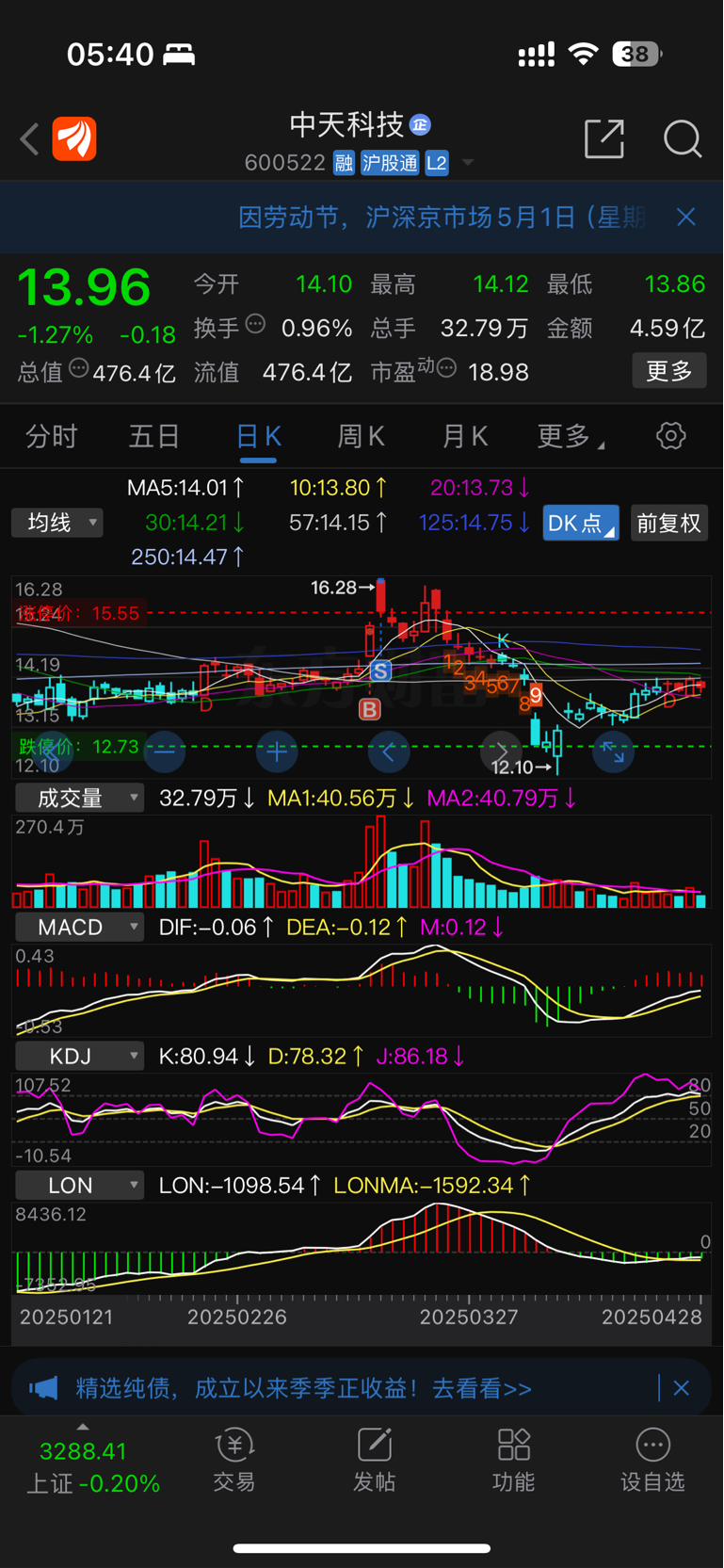This screenshot has height=1568, width=724.
Task: Tap the 沪股通 badge
Action: [x=390, y=163]
